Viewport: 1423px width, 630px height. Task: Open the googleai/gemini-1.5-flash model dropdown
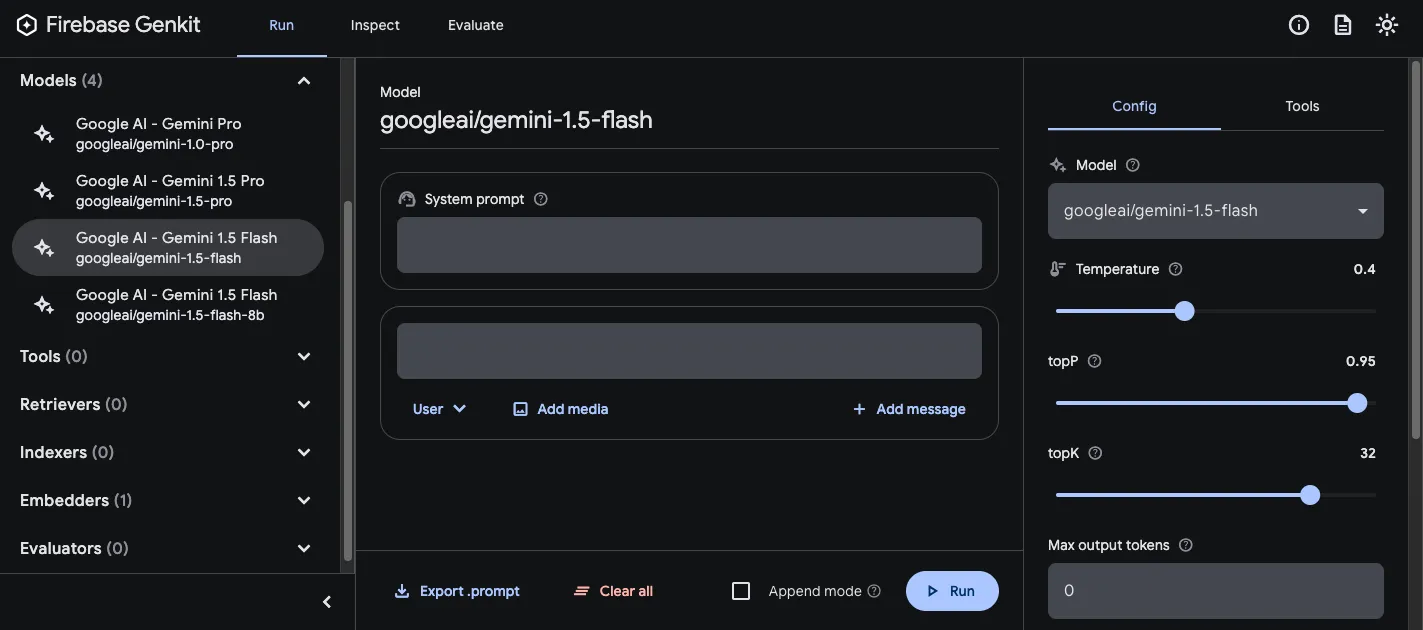[1215, 211]
